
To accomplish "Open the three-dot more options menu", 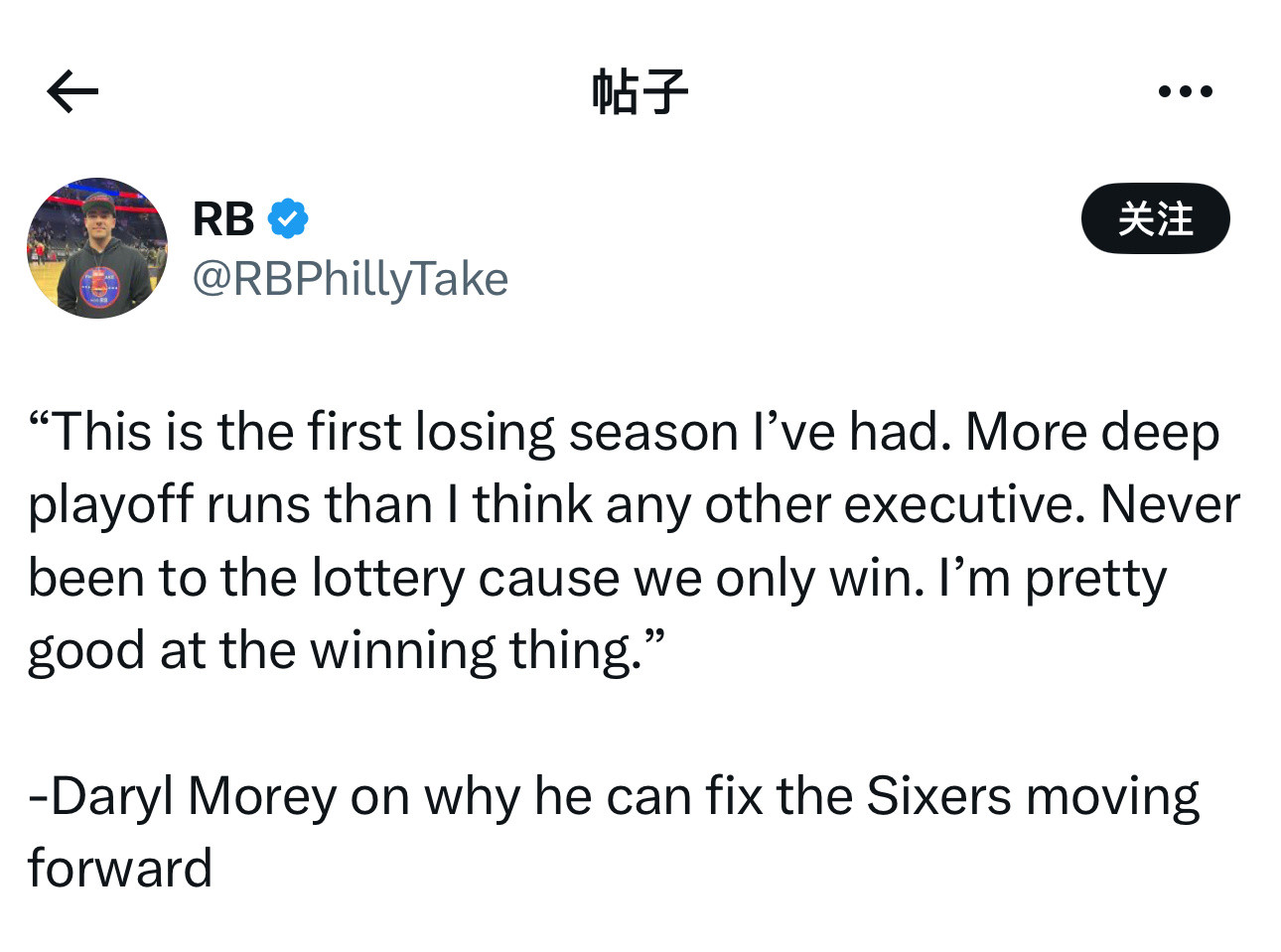I will [x=1185, y=91].
